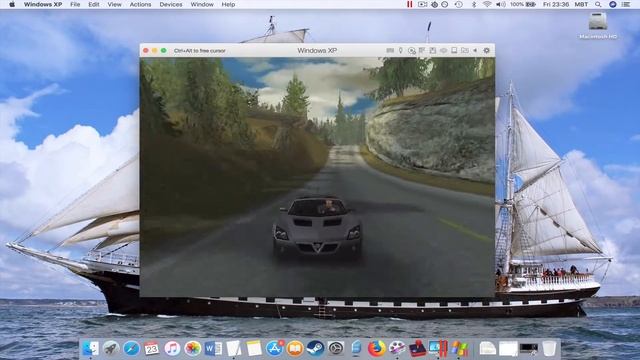Screen dimensions: 640x360
Task: Open the View menu
Action: pos(114,4)
